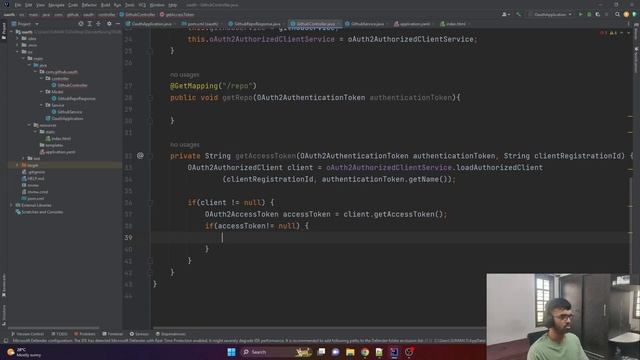The image size is (640, 360).
Task: Collapse the Model package node
Action: click(x=41, y=92)
